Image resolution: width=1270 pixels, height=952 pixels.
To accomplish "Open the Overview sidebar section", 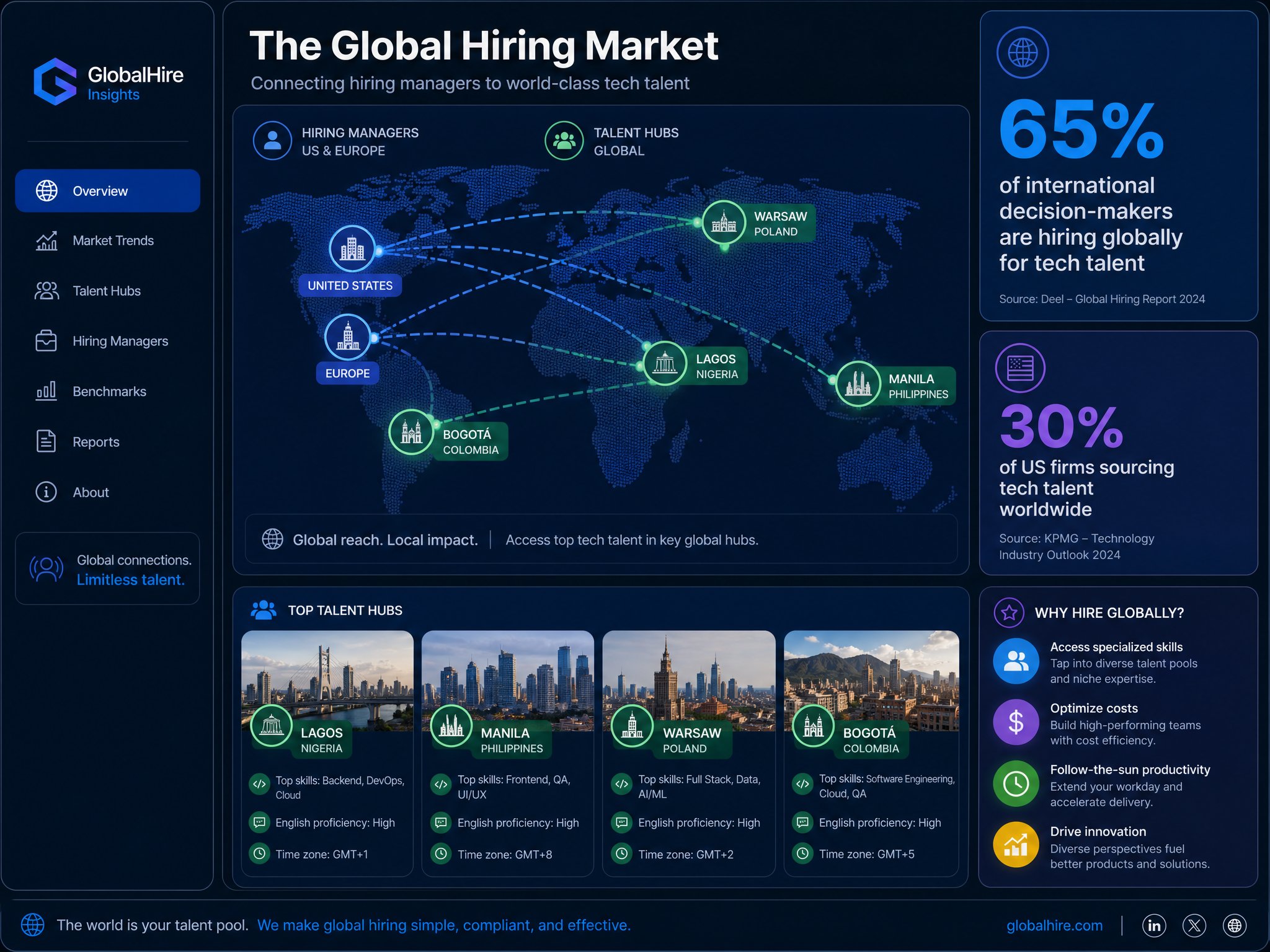I will 108,191.
